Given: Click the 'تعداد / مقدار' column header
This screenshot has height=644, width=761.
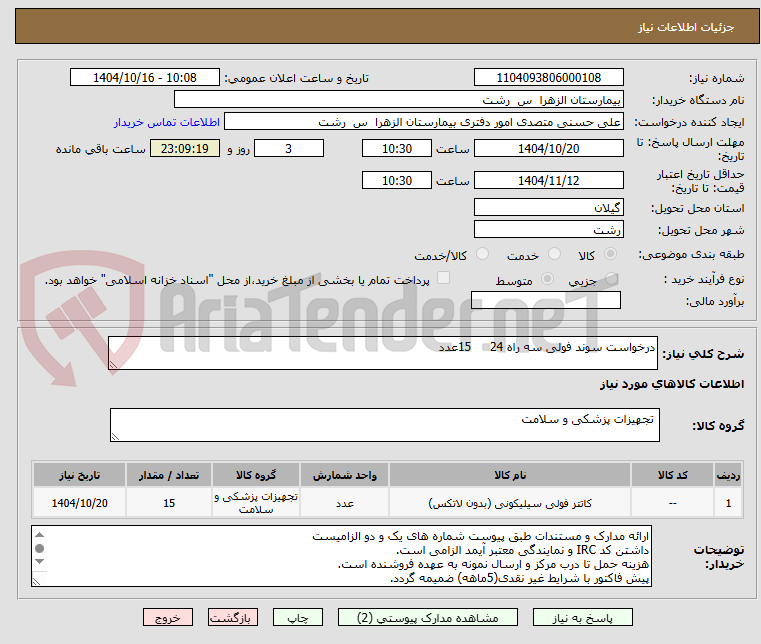Looking at the screenshot, I should (169, 475).
